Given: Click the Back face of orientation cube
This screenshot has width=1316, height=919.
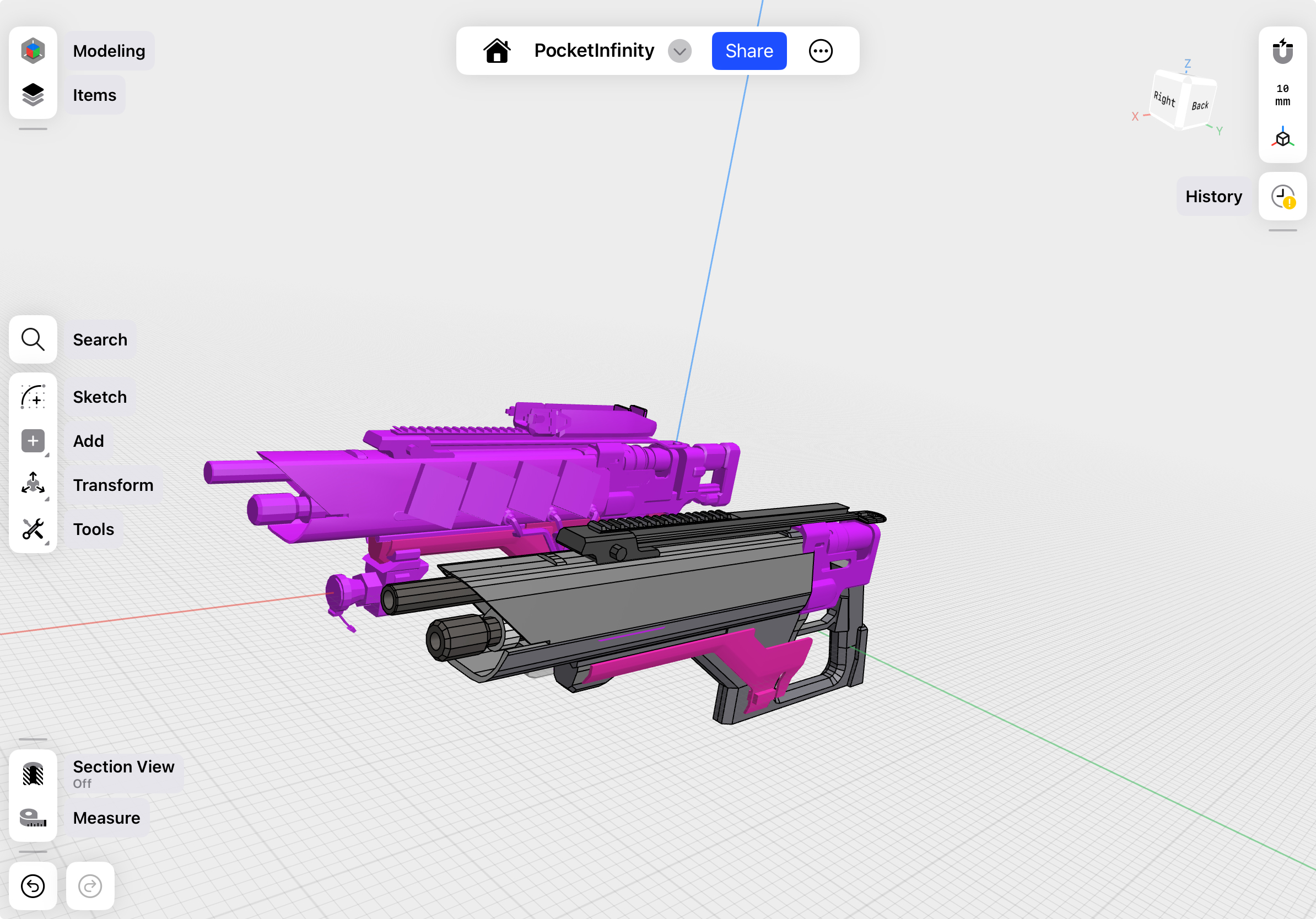Looking at the screenshot, I should pos(1200,105).
